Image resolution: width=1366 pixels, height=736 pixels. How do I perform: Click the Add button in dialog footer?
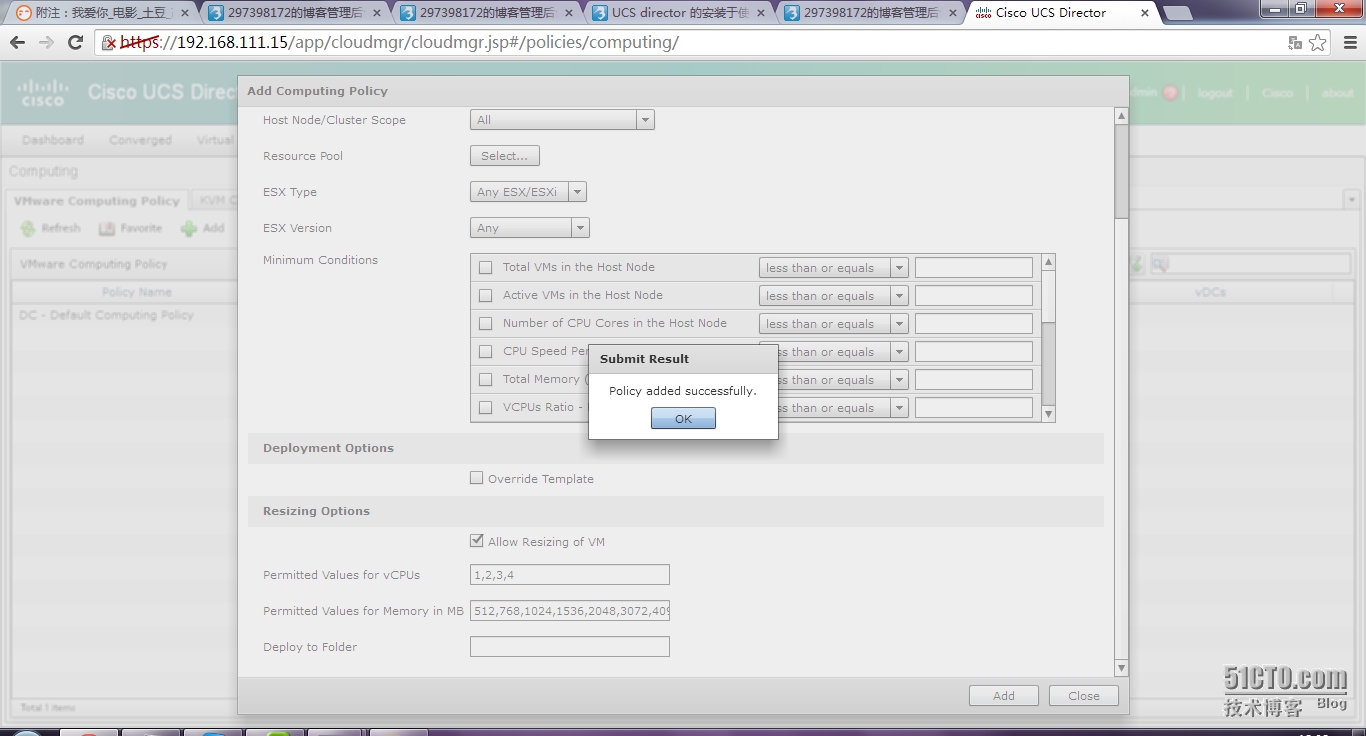(x=1004, y=696)
